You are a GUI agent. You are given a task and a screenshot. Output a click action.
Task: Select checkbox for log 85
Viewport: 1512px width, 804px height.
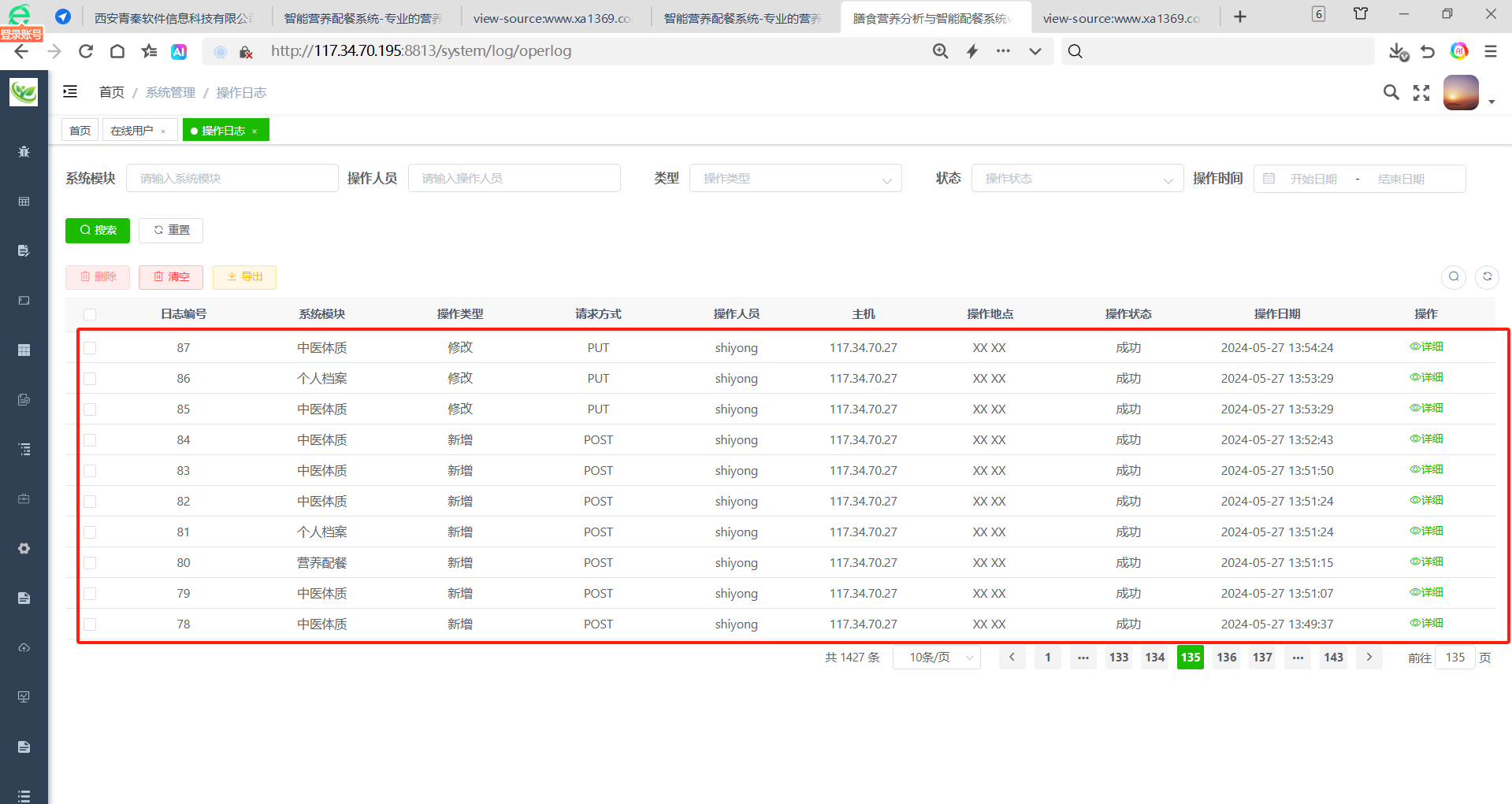click(90, 409)
